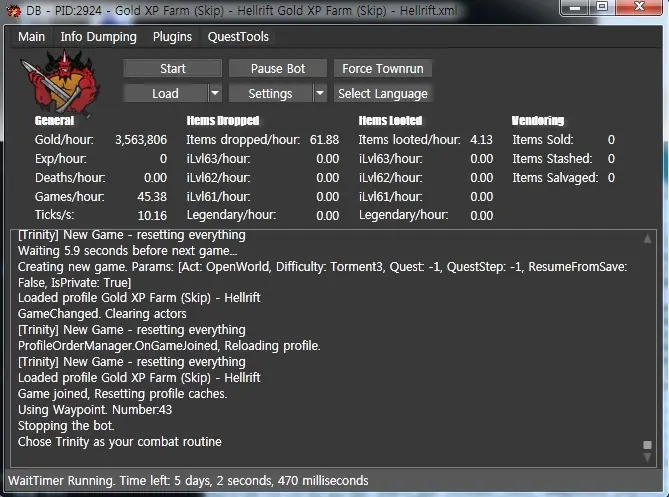Open the QuestTools menu

coord(238,37)
